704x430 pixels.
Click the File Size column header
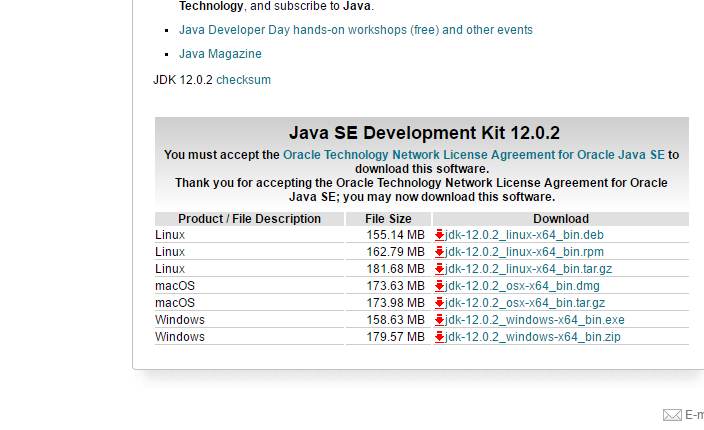point(388,219)
